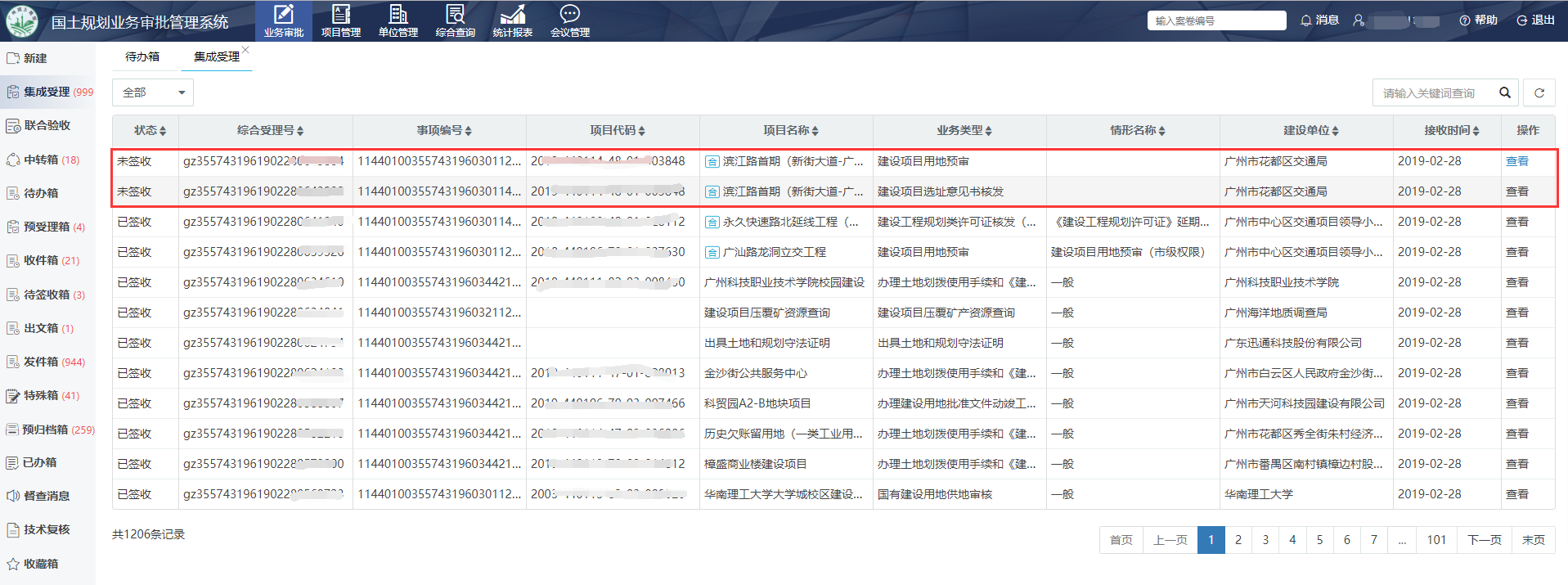Sort by the 状态 column header

coord(150,131)
